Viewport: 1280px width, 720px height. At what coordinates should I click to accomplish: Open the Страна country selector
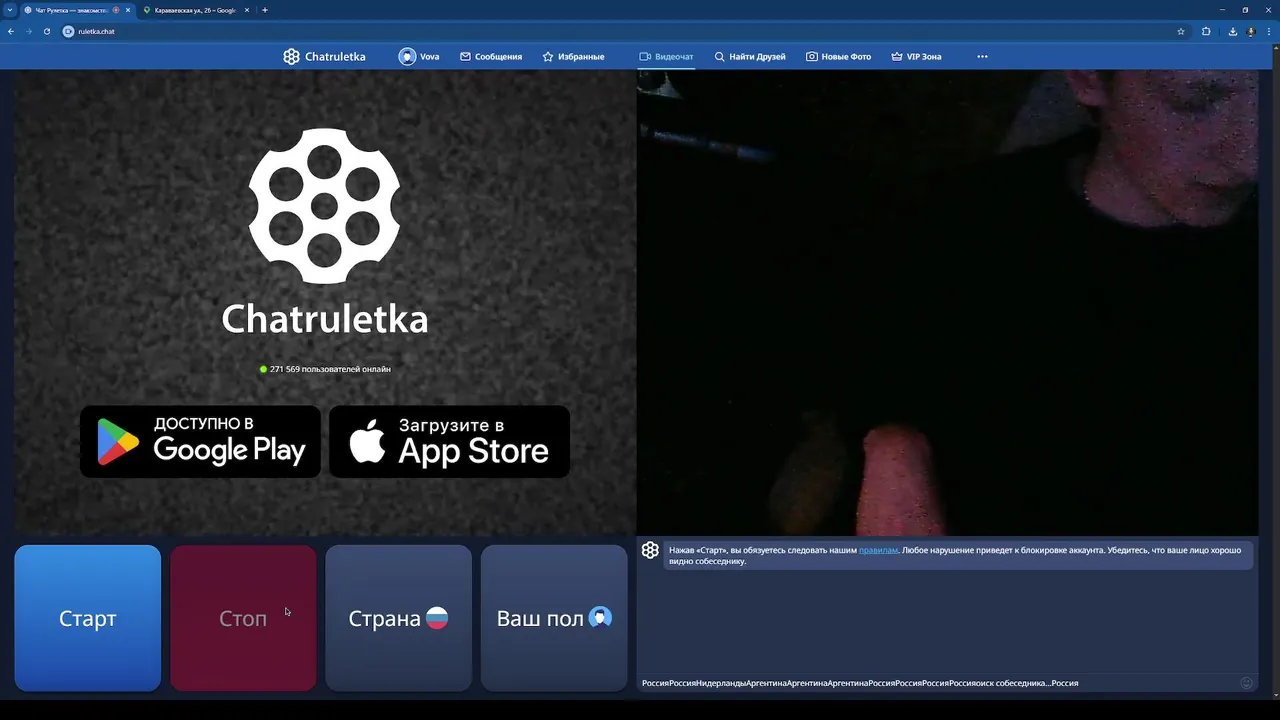(x=398, y=618)
